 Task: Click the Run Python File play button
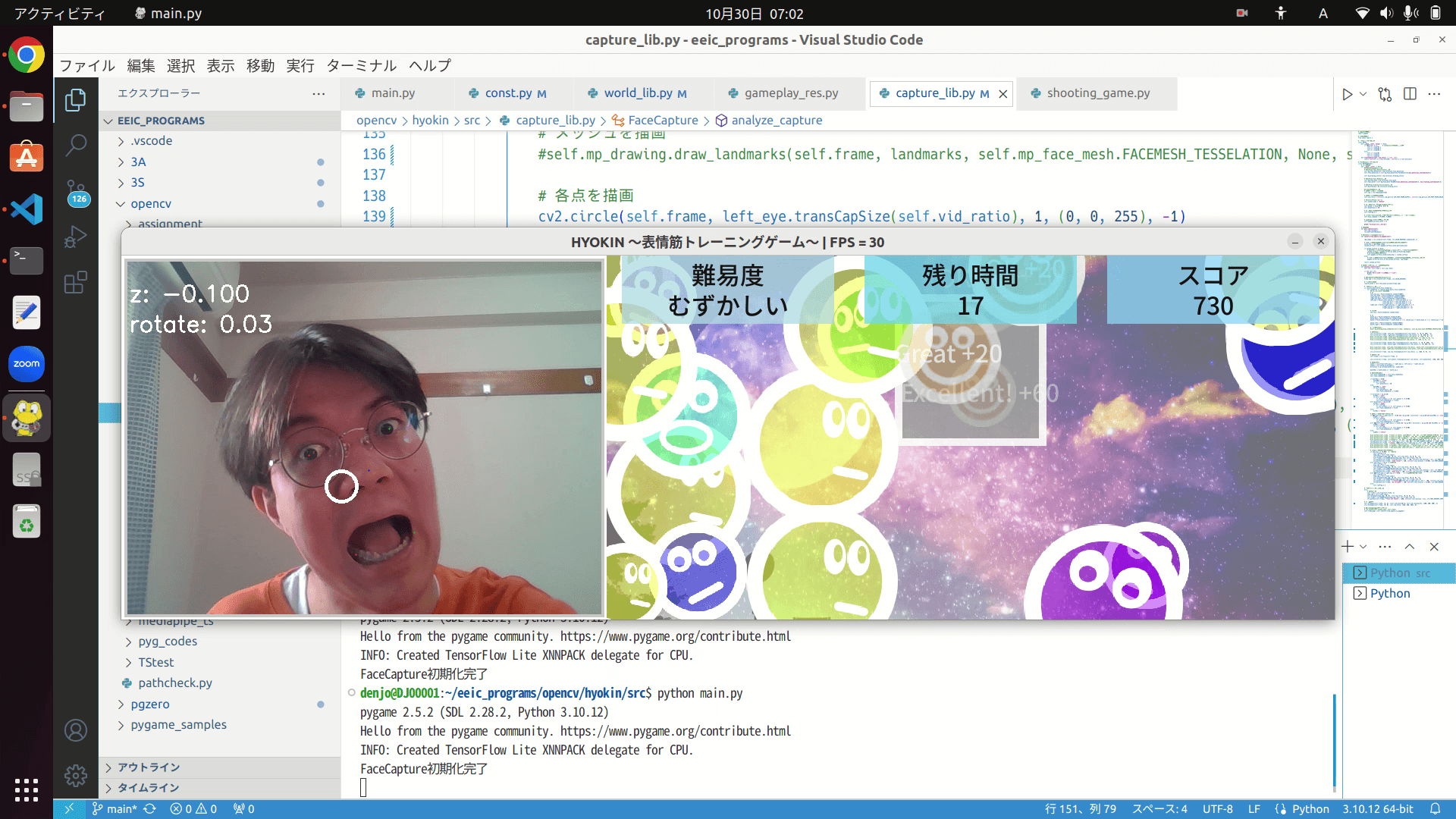click(x=1347, y=94)
